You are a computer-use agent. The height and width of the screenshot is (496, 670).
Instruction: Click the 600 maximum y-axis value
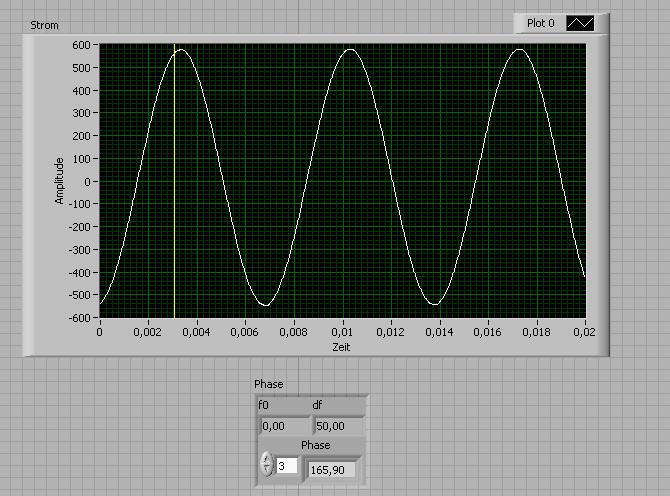point(84,45)
